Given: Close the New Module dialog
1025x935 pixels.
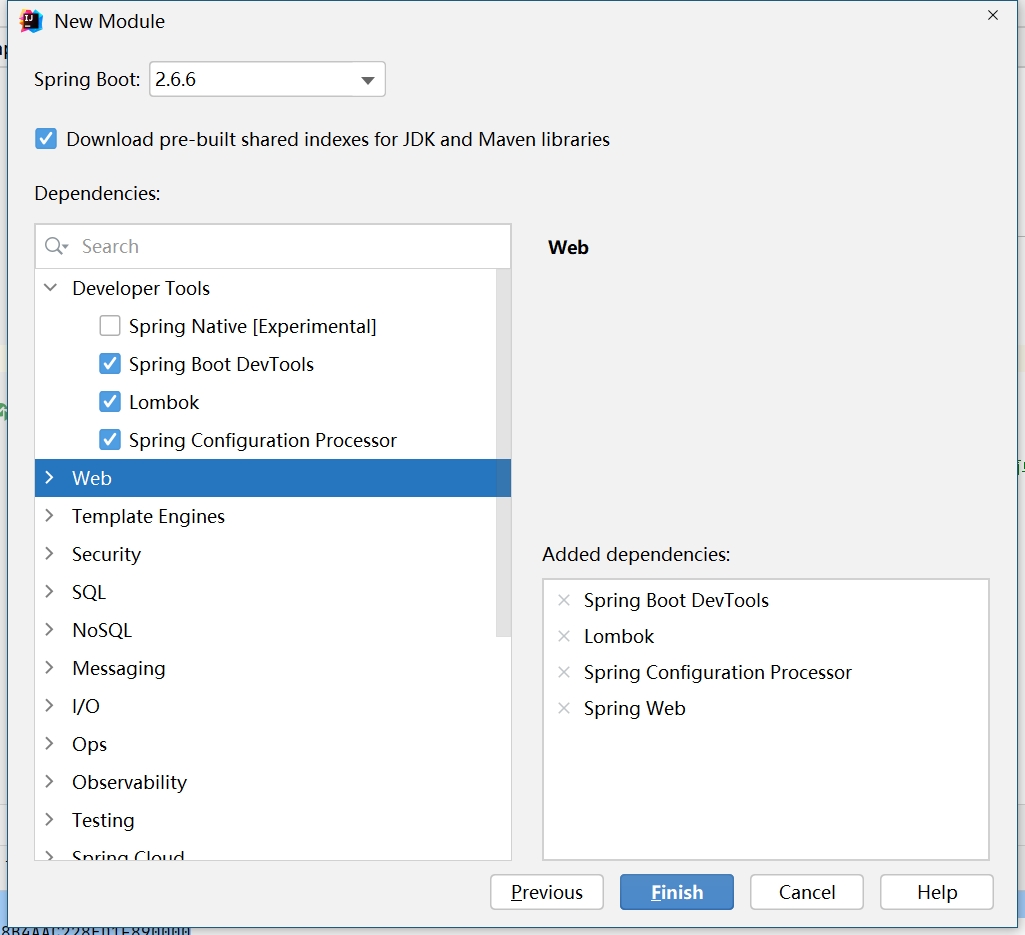Looking at the screenshot, I should pyautogui.click(x=992, y=15).
